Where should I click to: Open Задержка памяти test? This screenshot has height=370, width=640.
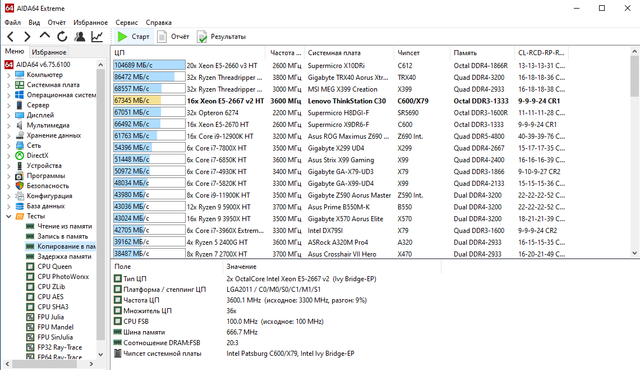point(59,257)
